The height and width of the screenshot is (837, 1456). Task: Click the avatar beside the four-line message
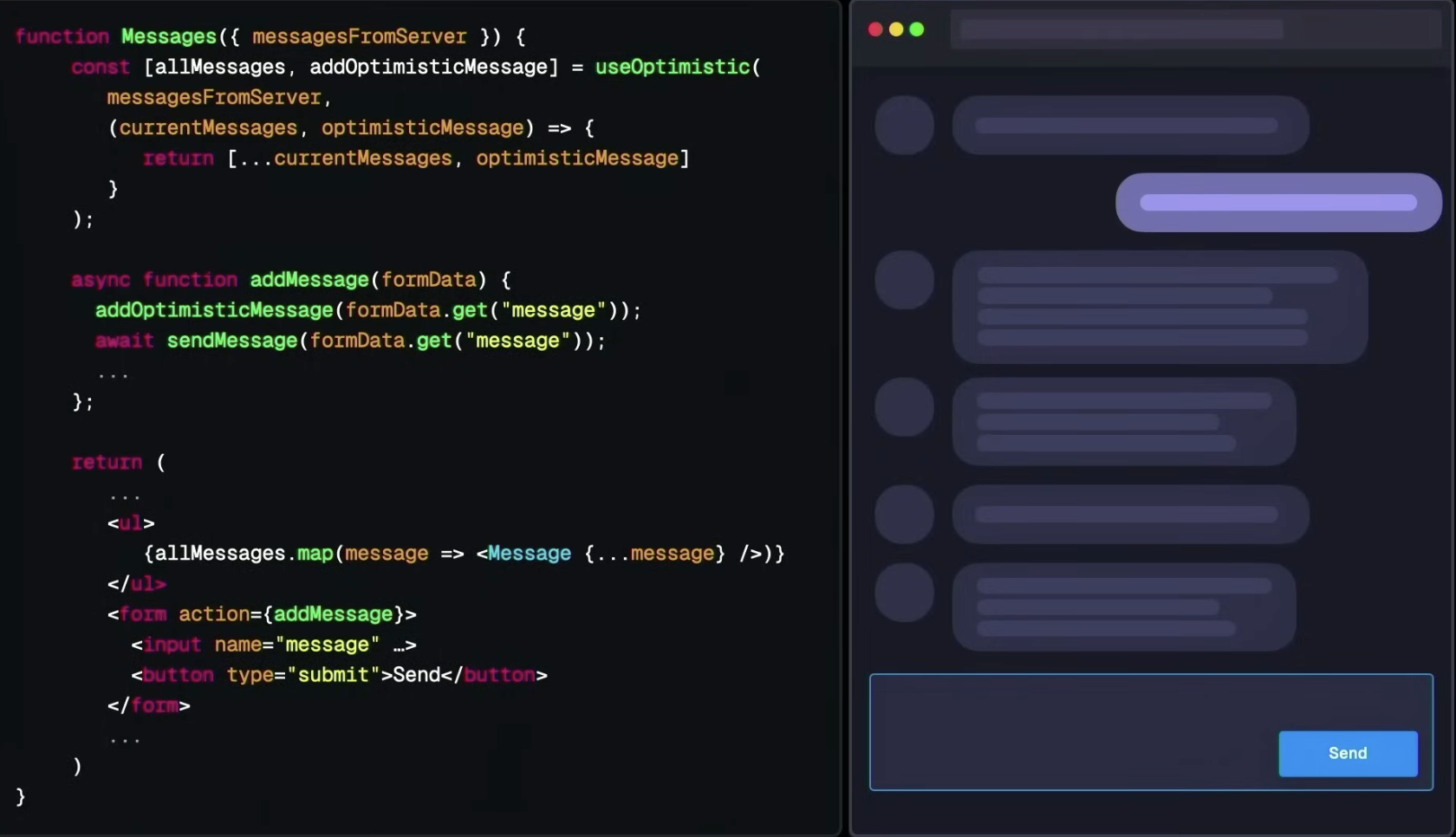pyautogui.click(x=904, y=280)
